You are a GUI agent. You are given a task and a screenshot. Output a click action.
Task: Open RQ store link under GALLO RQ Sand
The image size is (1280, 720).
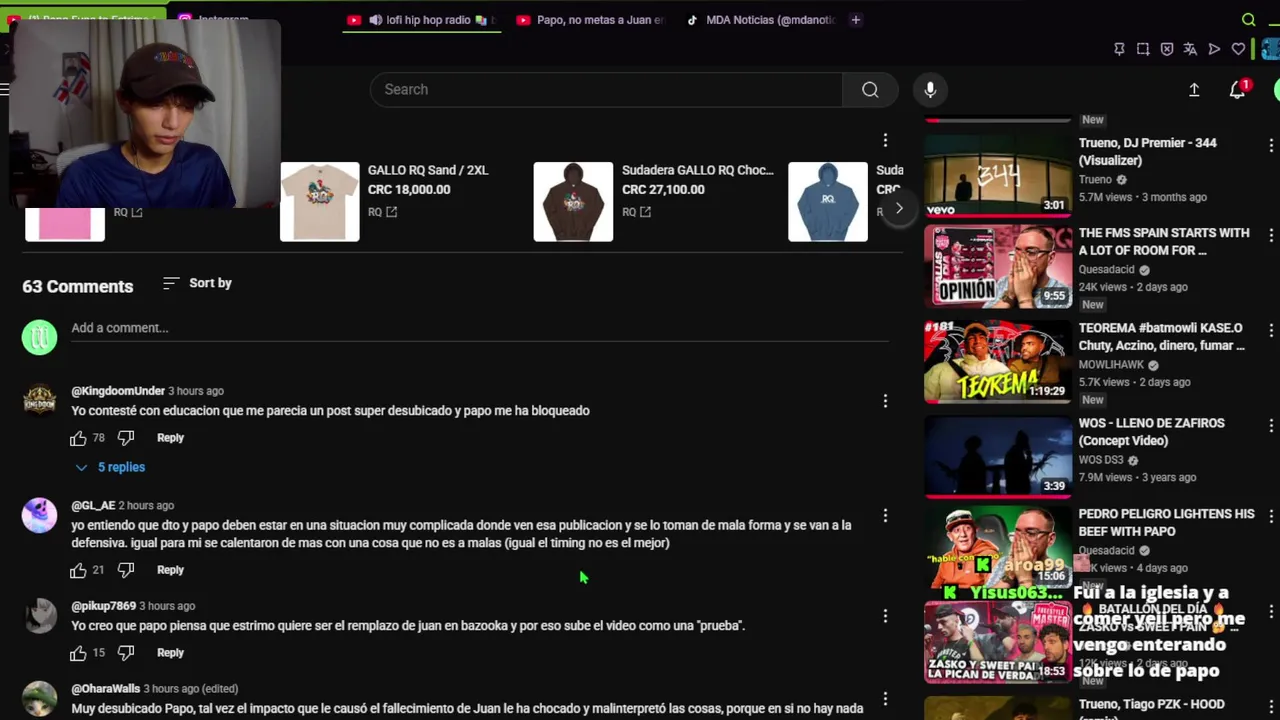(x=382, y=212)
